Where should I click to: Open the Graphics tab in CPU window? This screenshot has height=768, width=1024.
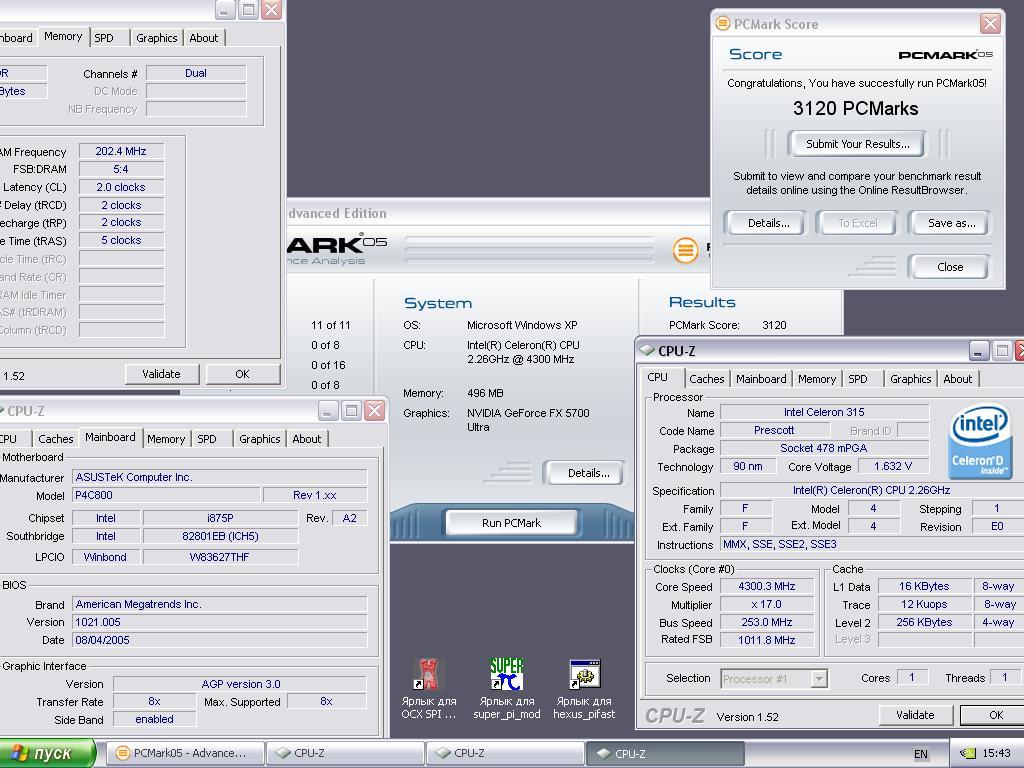click(x=910, y=379)
